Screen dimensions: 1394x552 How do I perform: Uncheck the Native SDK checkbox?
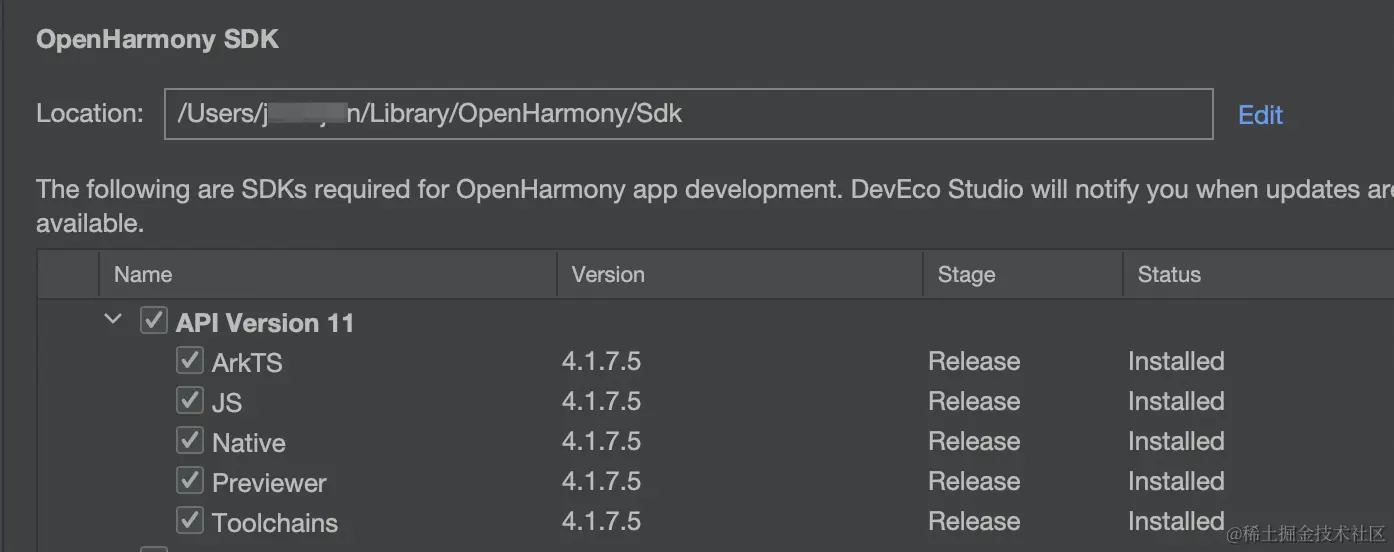(189, 440)
